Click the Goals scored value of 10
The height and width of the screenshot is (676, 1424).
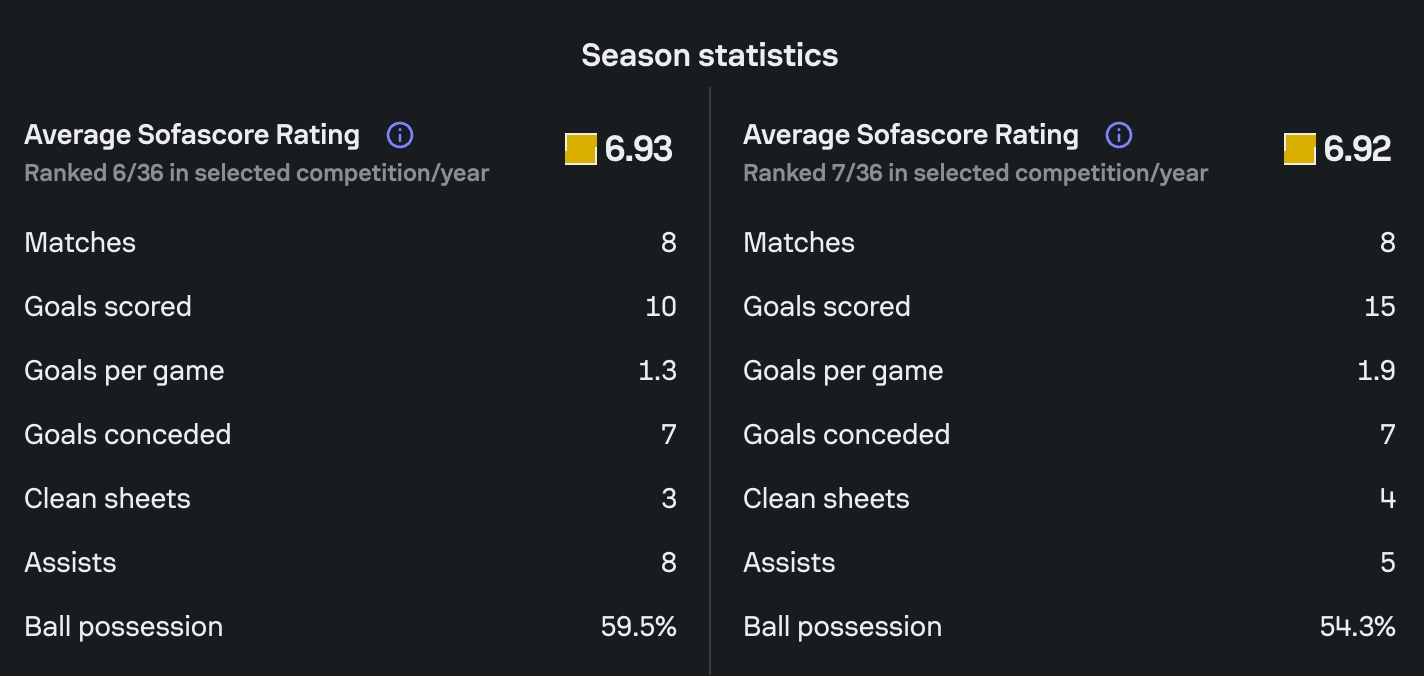coord(661,306)
